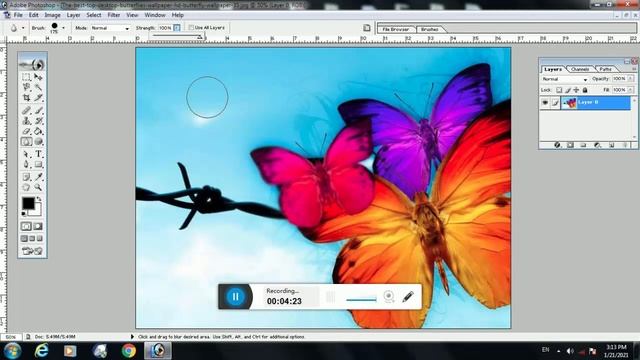
Task: Switch foreground and background colors
Action: tap(39, 199)
